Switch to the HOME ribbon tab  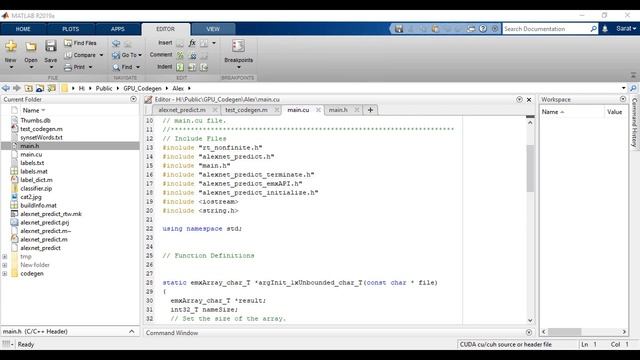click(x=23, y=29)
